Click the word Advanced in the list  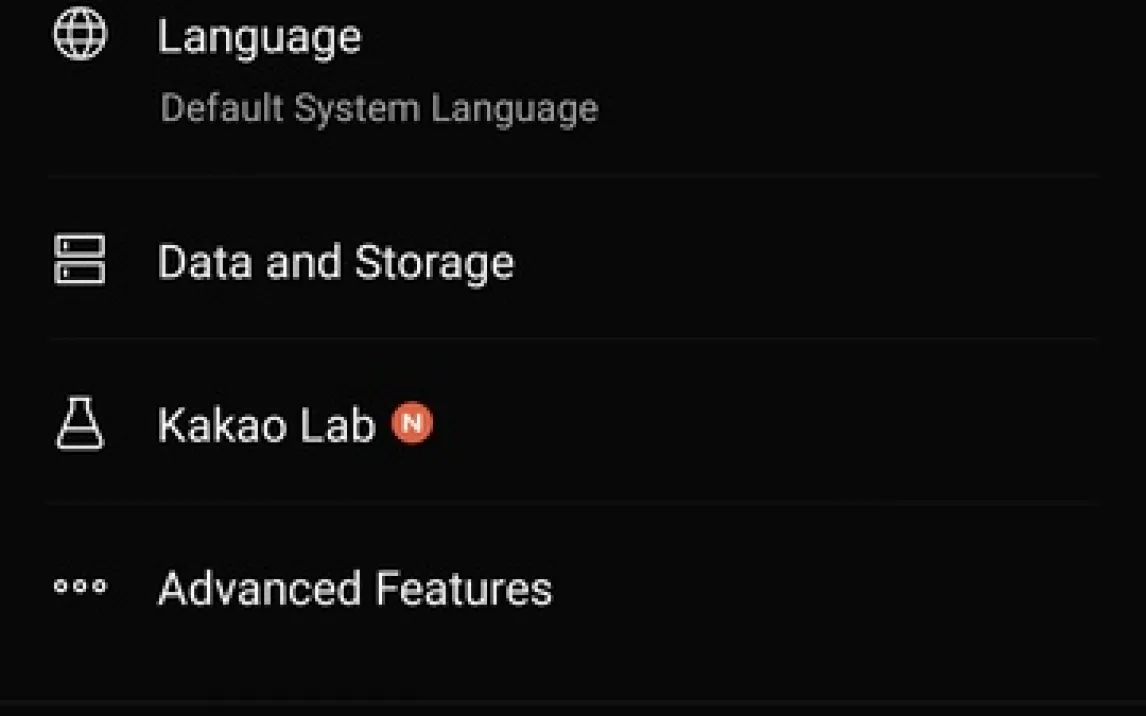pyautogui.click(x=260, y=588)
